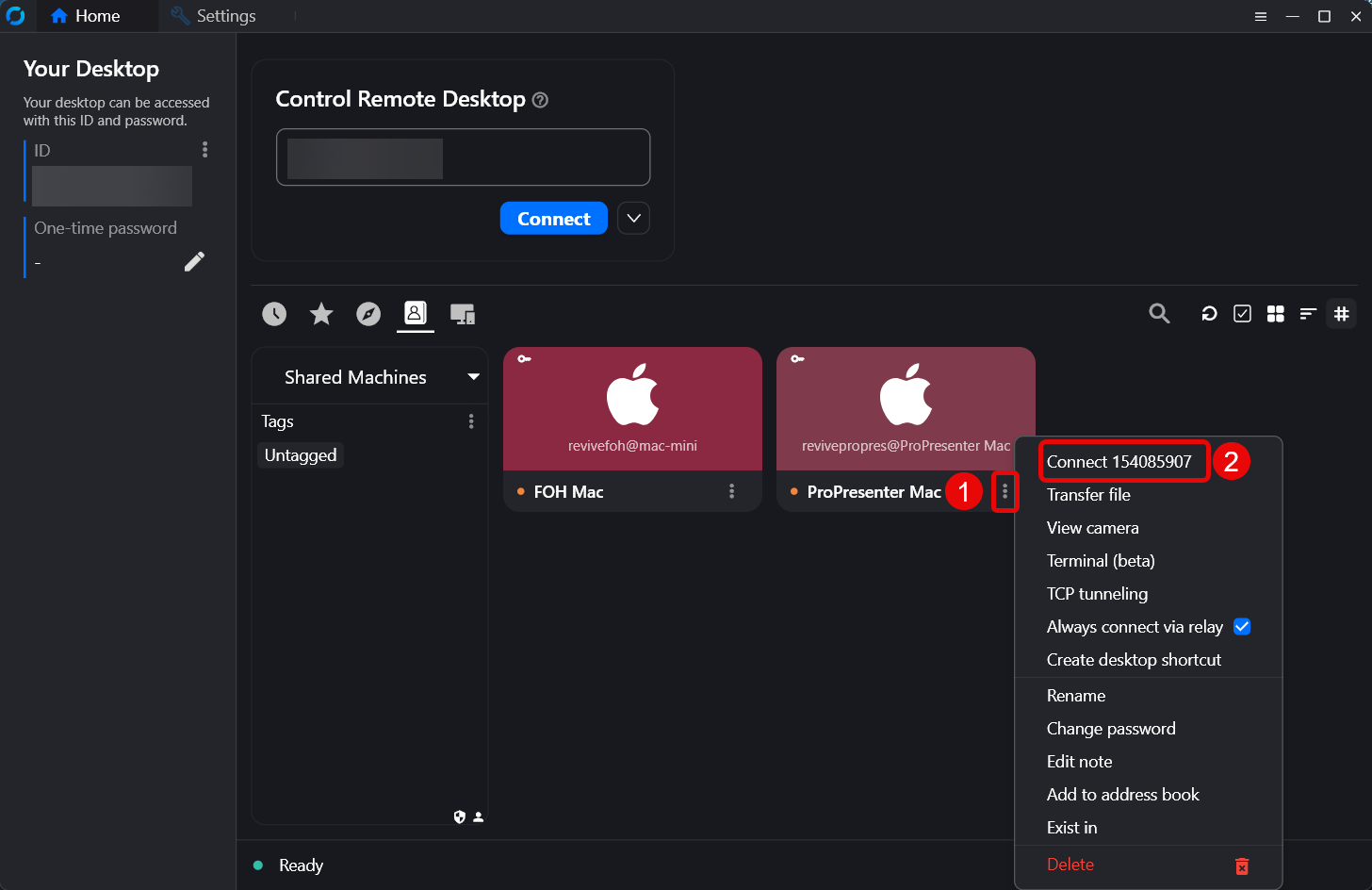This screenshot has width=1372, height=890.
Task: Click the search magnifier icon
Action: coord(1159,314)
